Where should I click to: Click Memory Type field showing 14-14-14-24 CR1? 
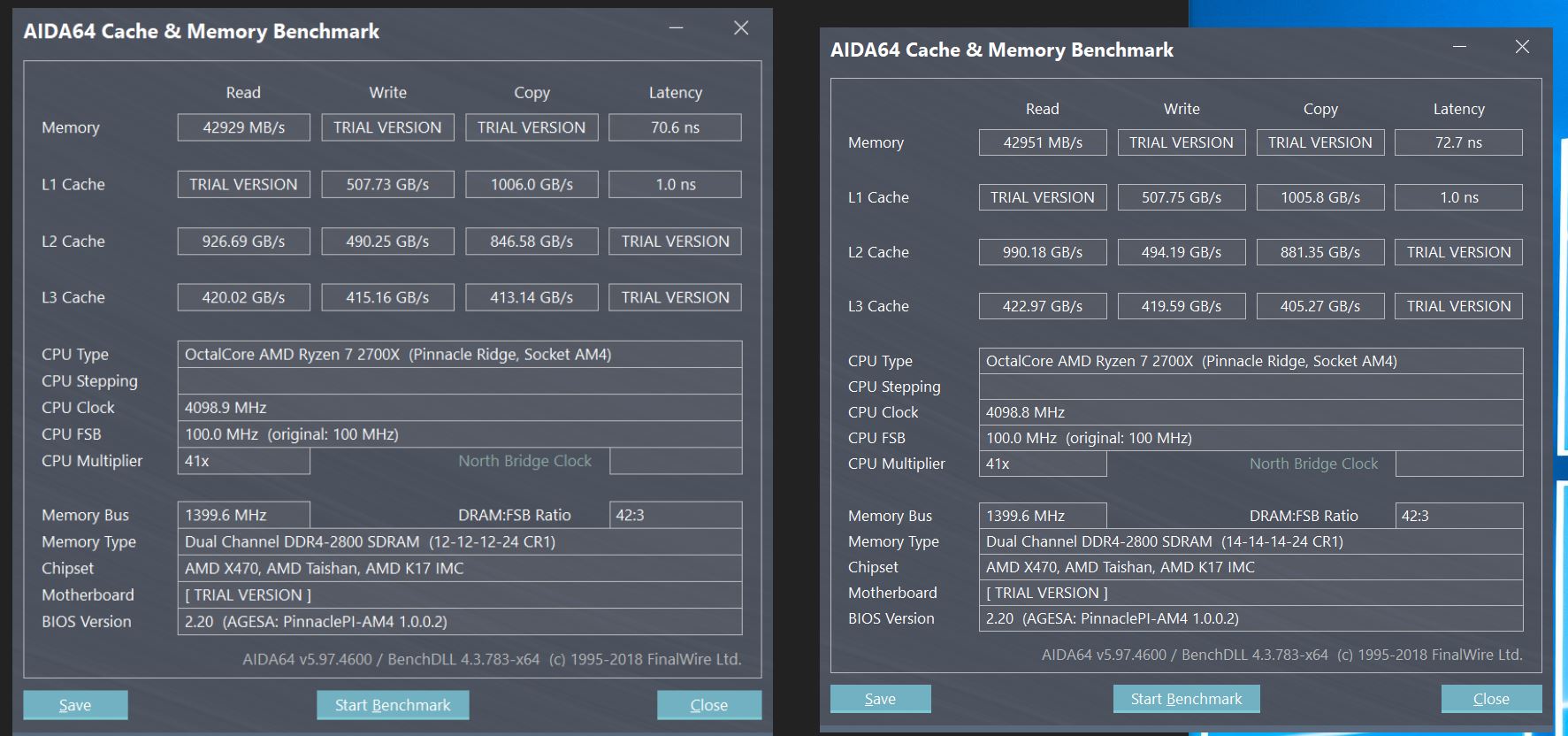point(1251,541)
